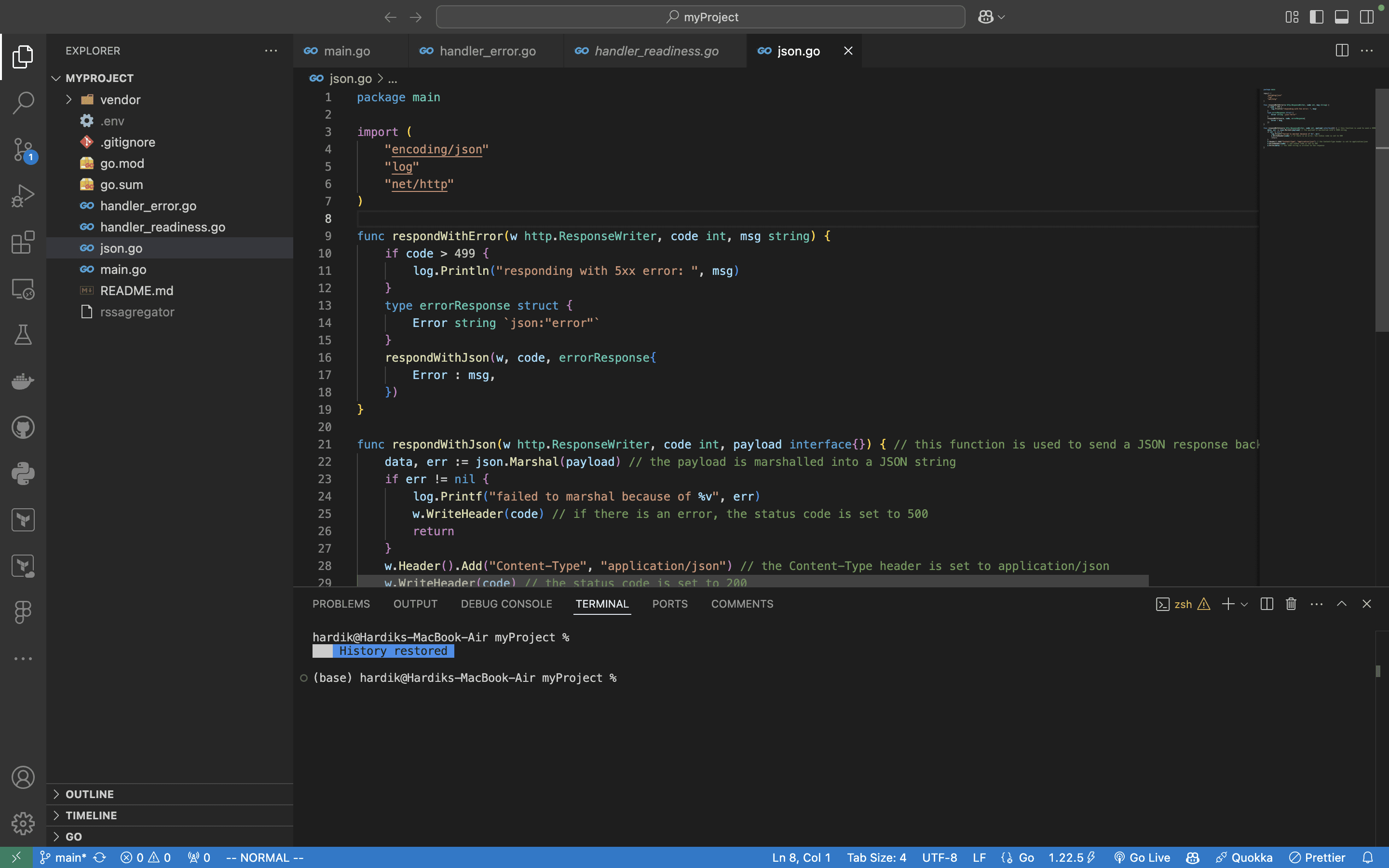
Task: Open Source Control view with badge
Action: click(23, 149)
